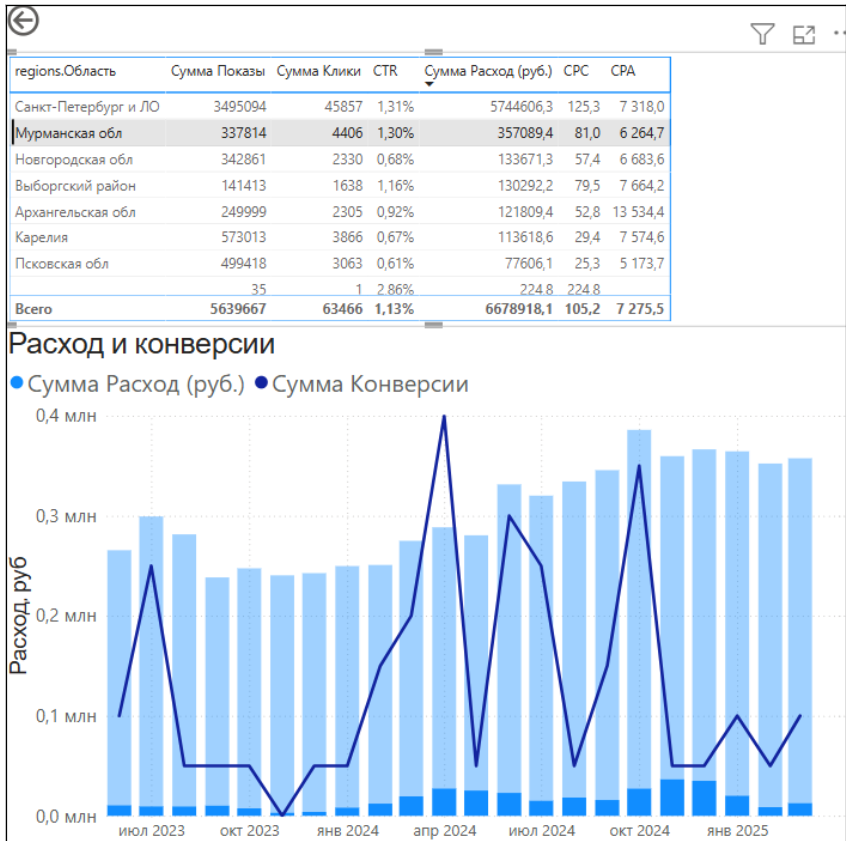The height and width of the screenshot is (841, 846).
Task: Sort by the Сумма Показы column header
Action: pos(217,71)
